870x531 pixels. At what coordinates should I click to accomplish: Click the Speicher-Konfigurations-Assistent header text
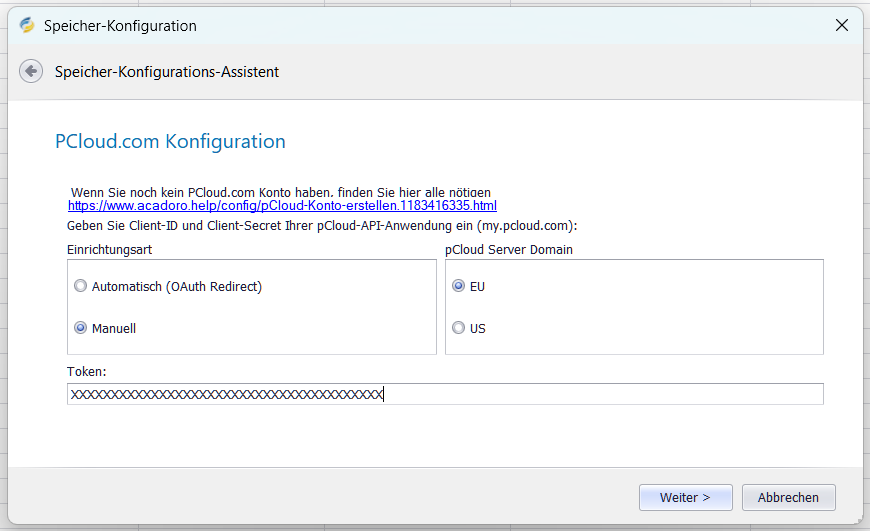[166, 72]
